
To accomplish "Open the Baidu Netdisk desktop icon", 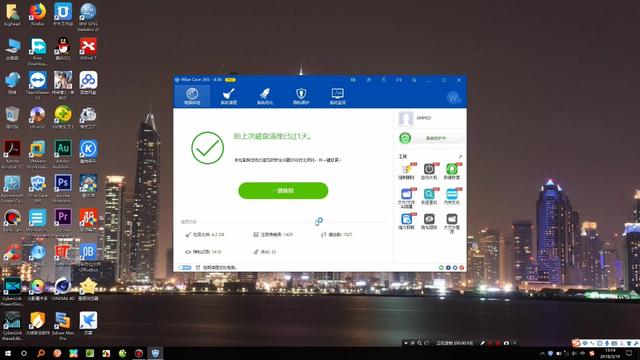I will pos(88,83).
